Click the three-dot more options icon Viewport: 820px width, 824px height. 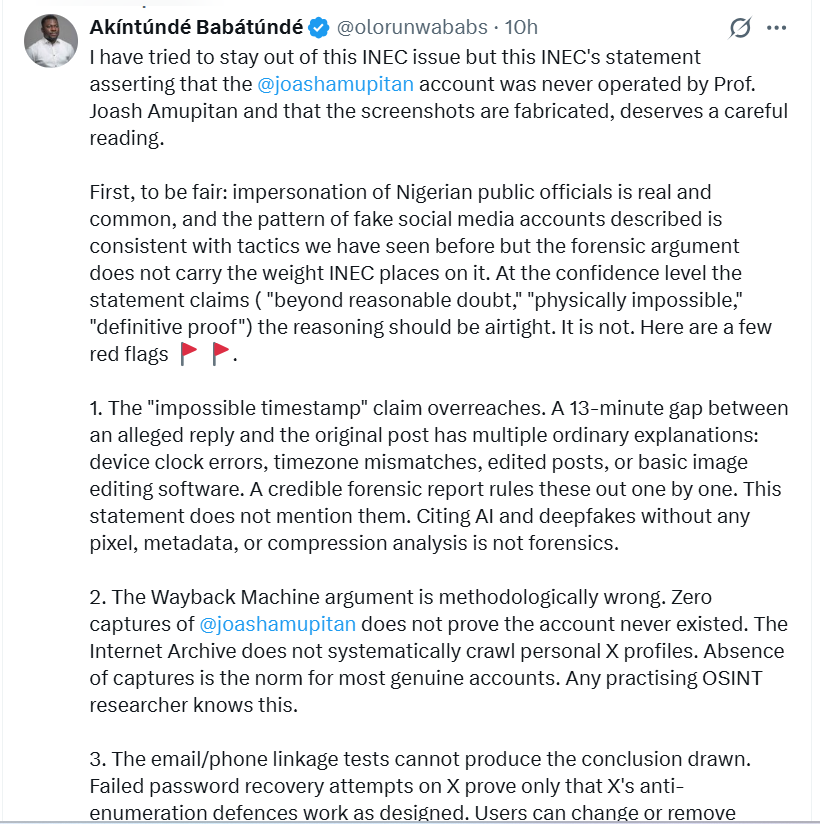pyautogui.click(x=778, y=29)
